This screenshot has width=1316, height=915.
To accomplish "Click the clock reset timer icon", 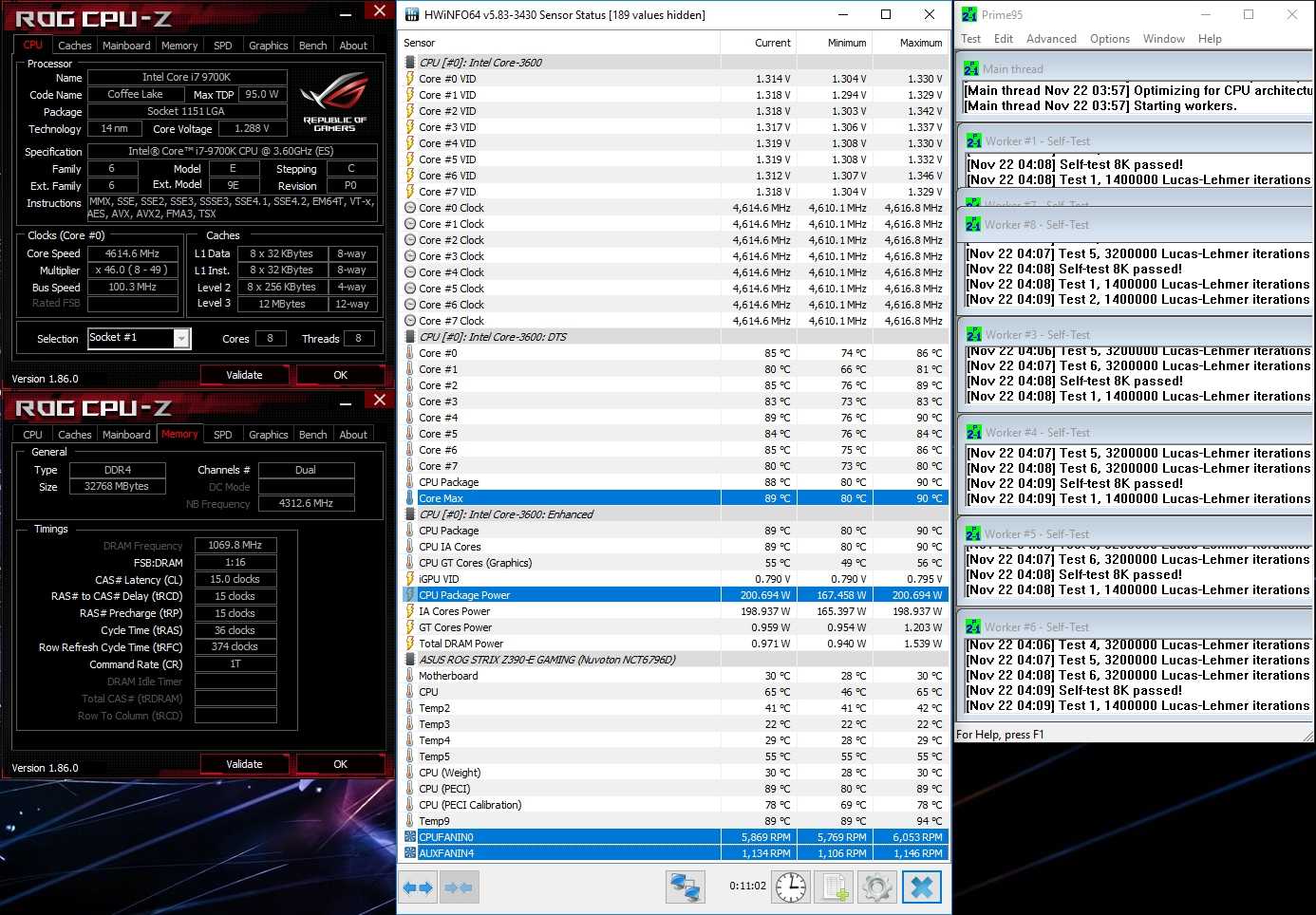I will pos(790,887).
